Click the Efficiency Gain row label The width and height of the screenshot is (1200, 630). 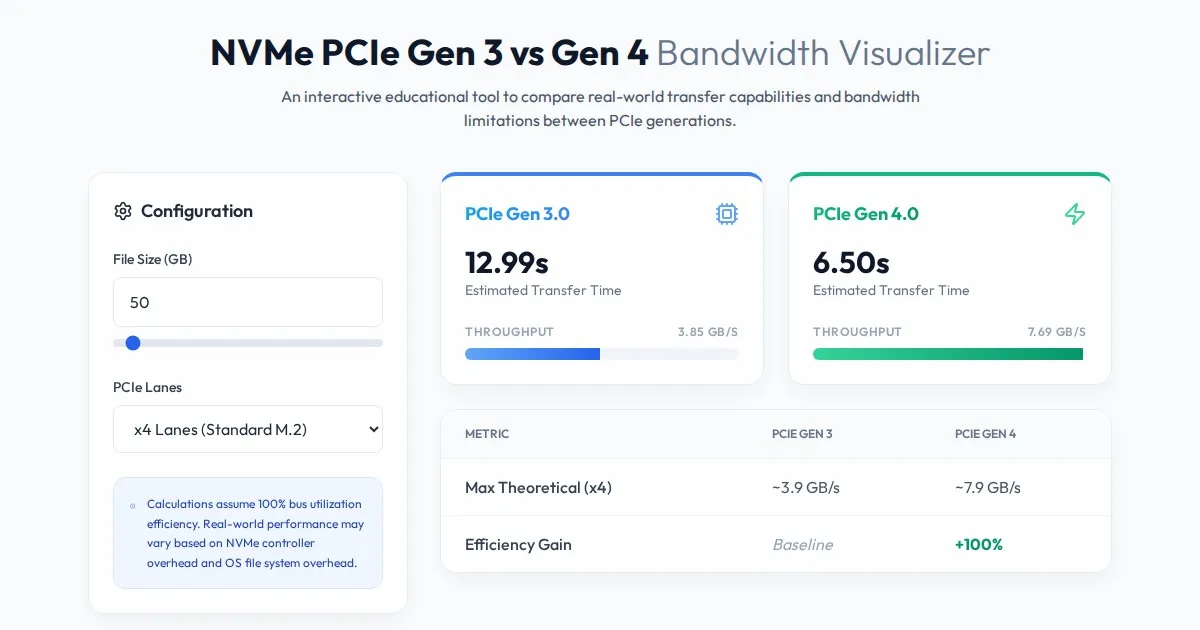coord(518,545)
